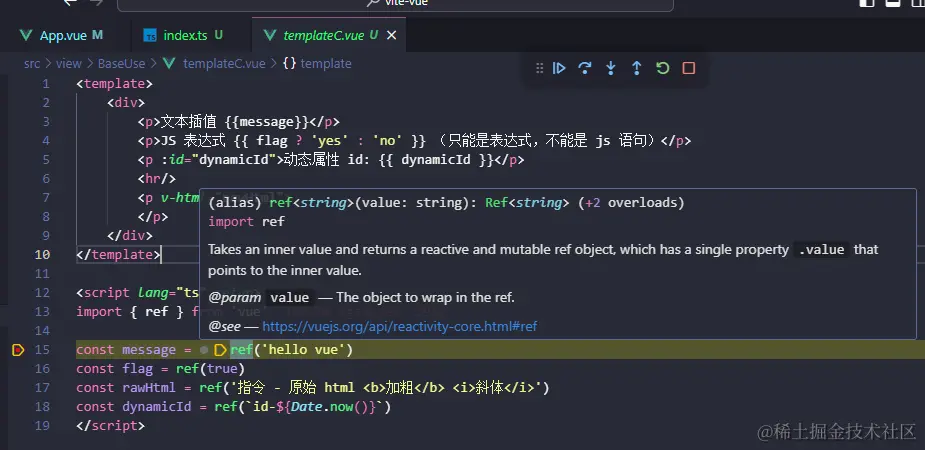
Task: Open the BaseUse breadcrumb folder
Action: click(x=121, y=64)
